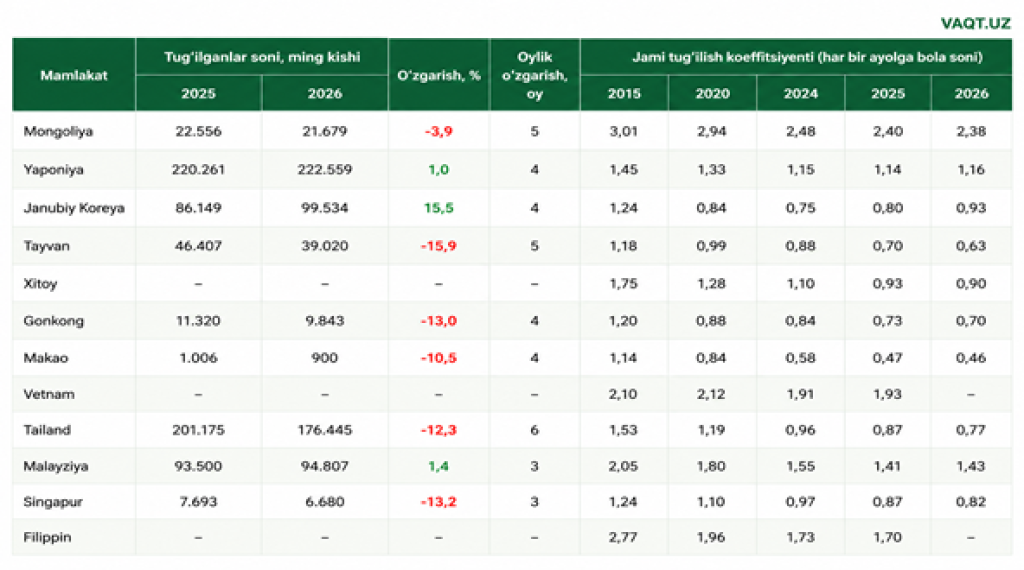Click the Janubiy Koreya row label

(x=74, y=208)
